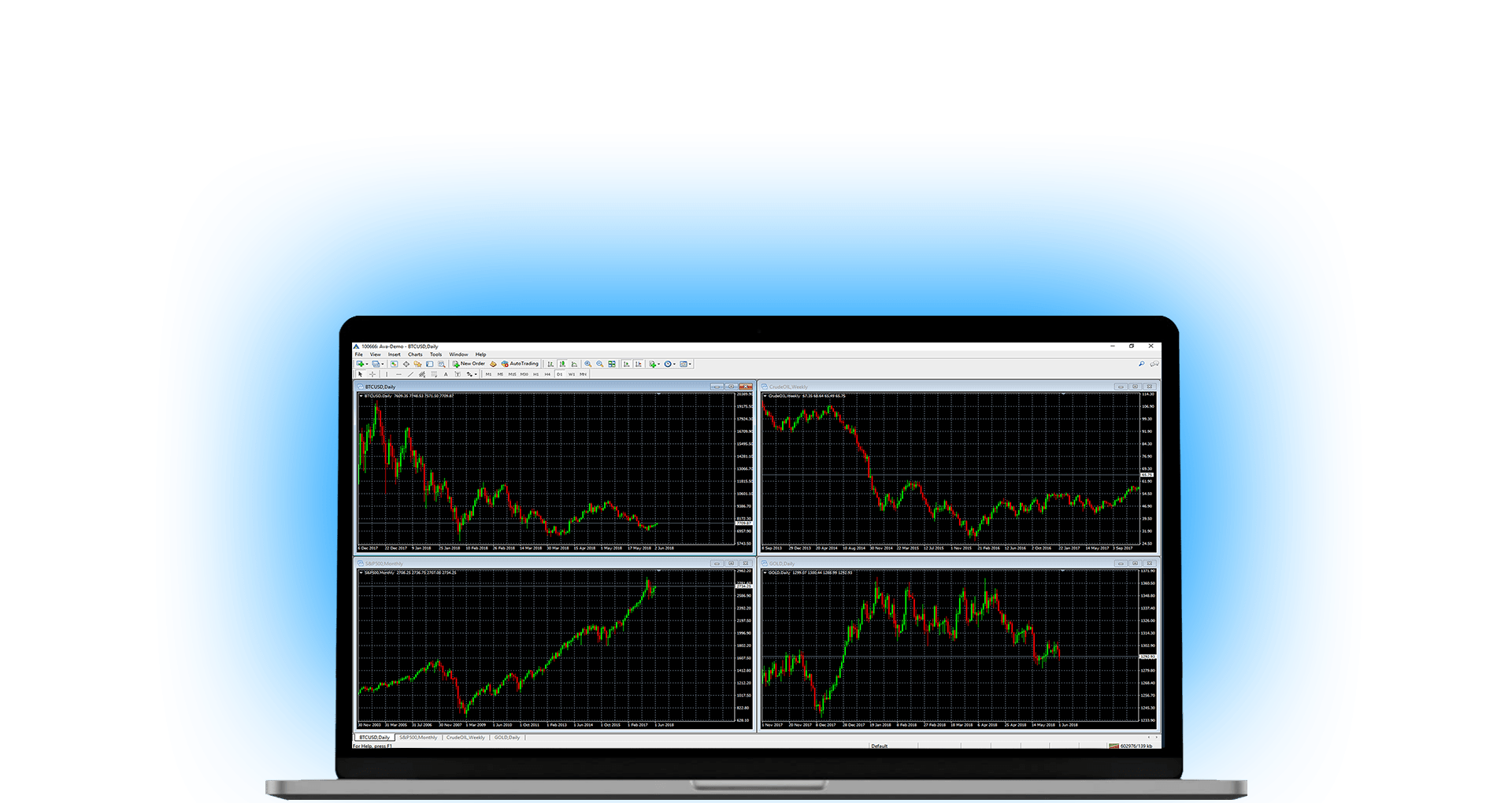Select the BTCUSD,Daily chart tab
1512x803 pixels.
[x=375, y=738]
